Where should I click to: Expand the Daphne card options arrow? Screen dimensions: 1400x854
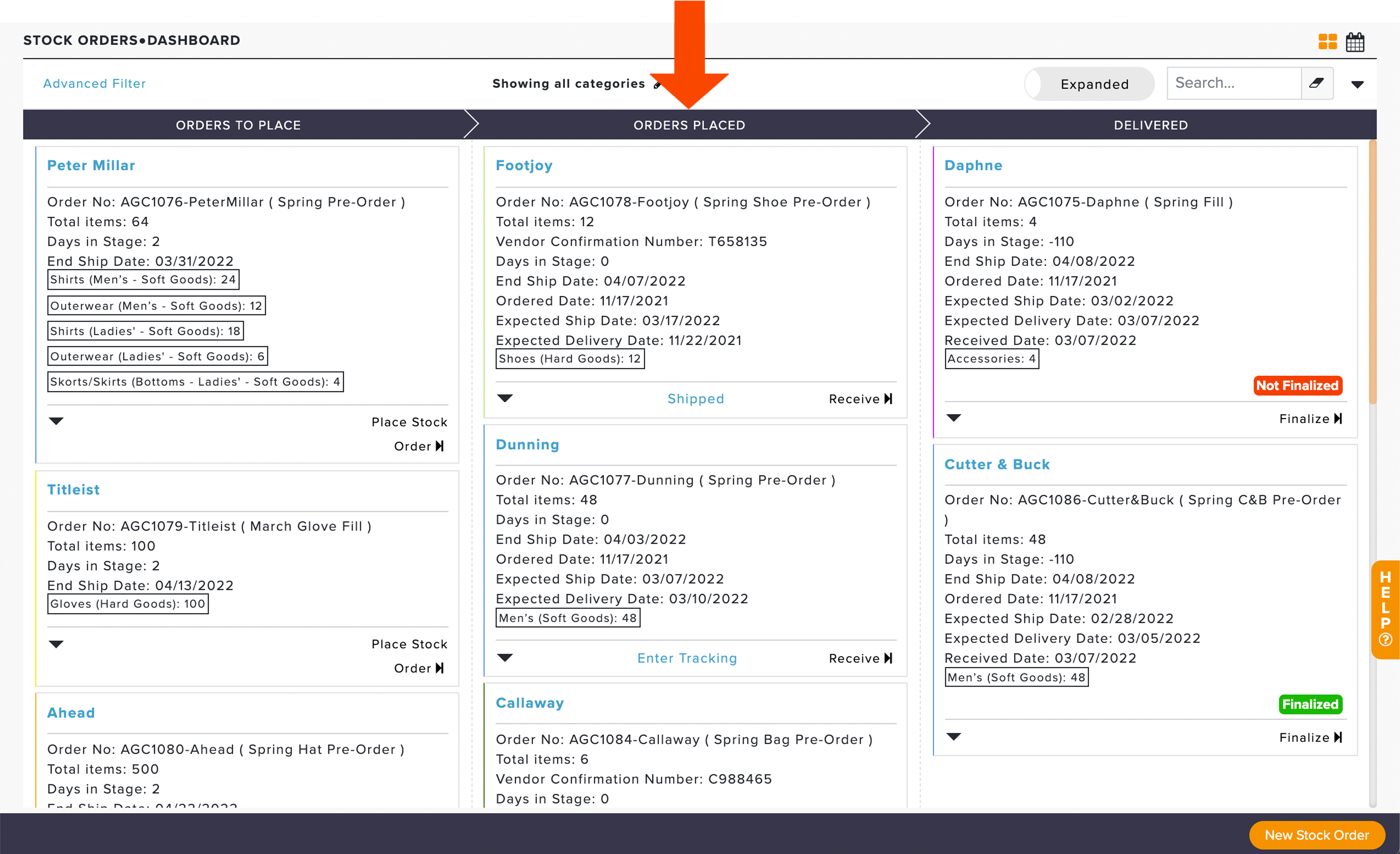click(x=954, y=418)
